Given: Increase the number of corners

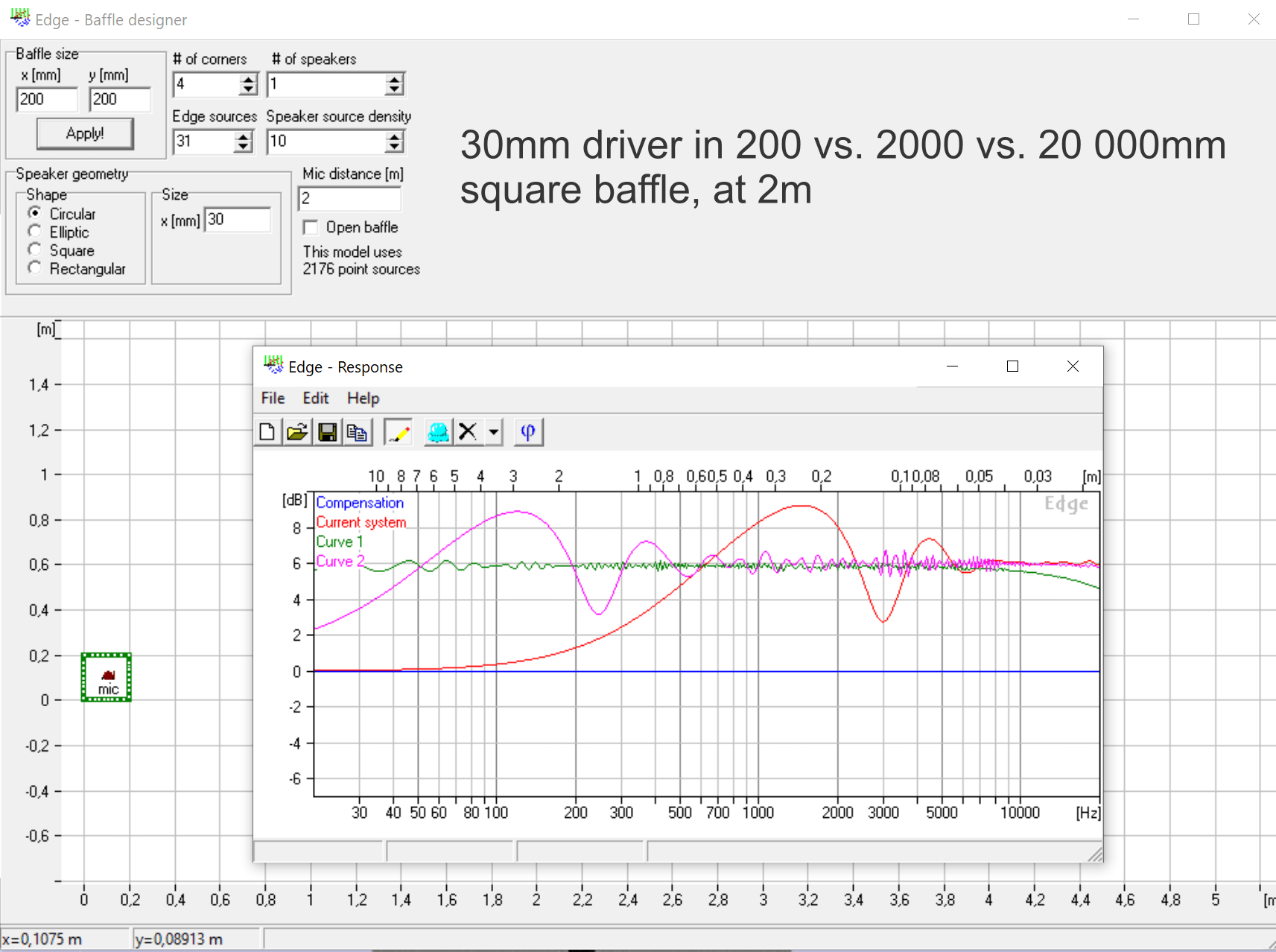Looking at the screenshot, I should coord(248,79).
